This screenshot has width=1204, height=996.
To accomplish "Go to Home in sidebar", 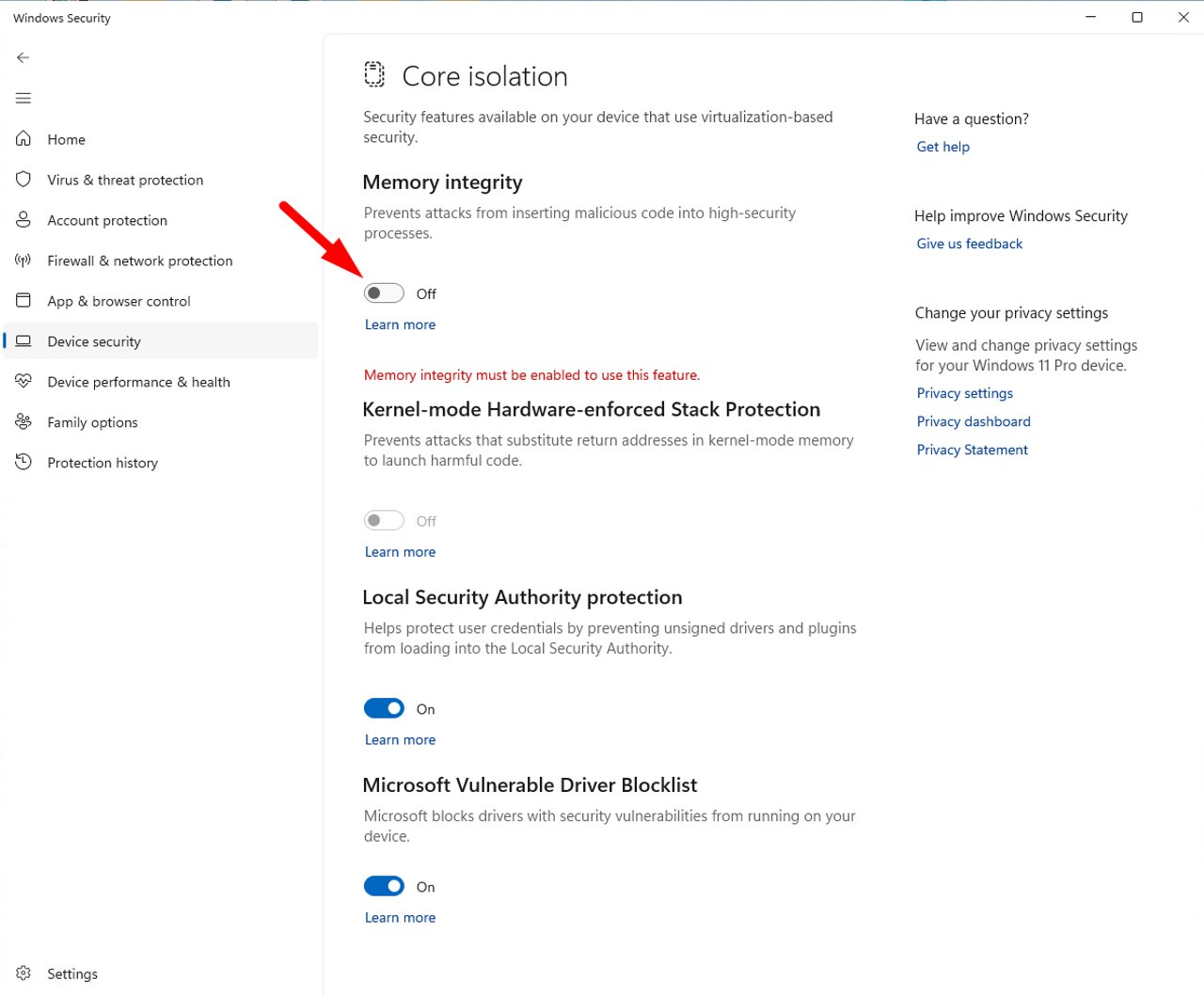I will tap(161, 139).
